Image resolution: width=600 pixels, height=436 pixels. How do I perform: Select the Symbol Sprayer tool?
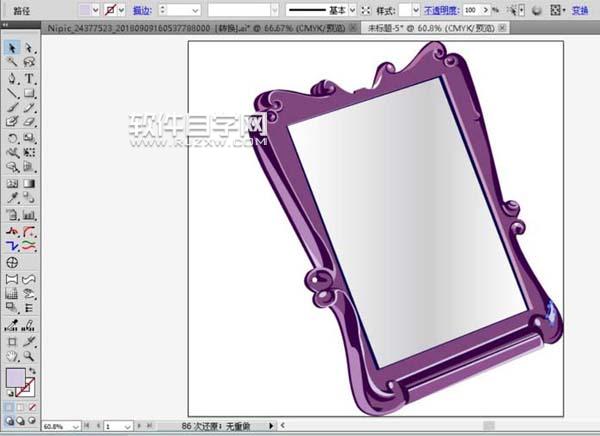coord(12,214)
